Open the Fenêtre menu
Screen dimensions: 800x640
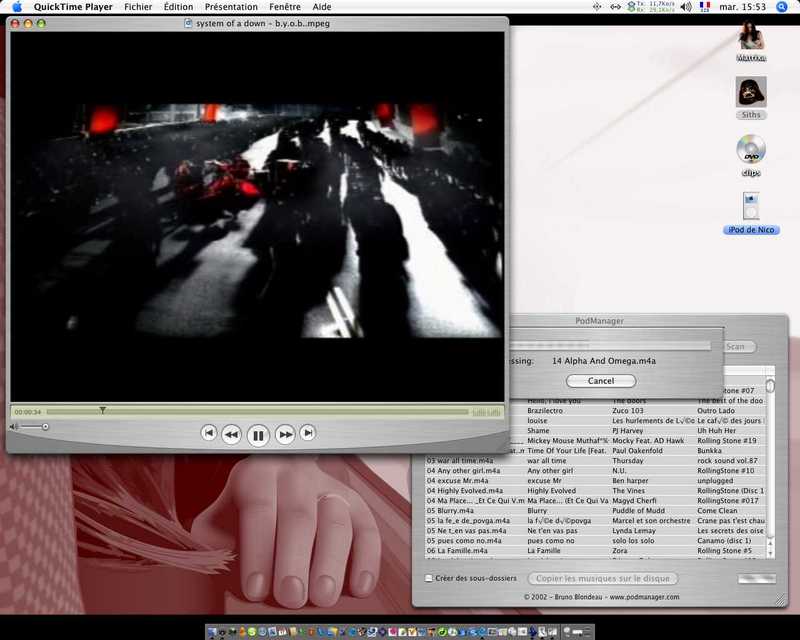pyautogui.click(x=285, y=7)
